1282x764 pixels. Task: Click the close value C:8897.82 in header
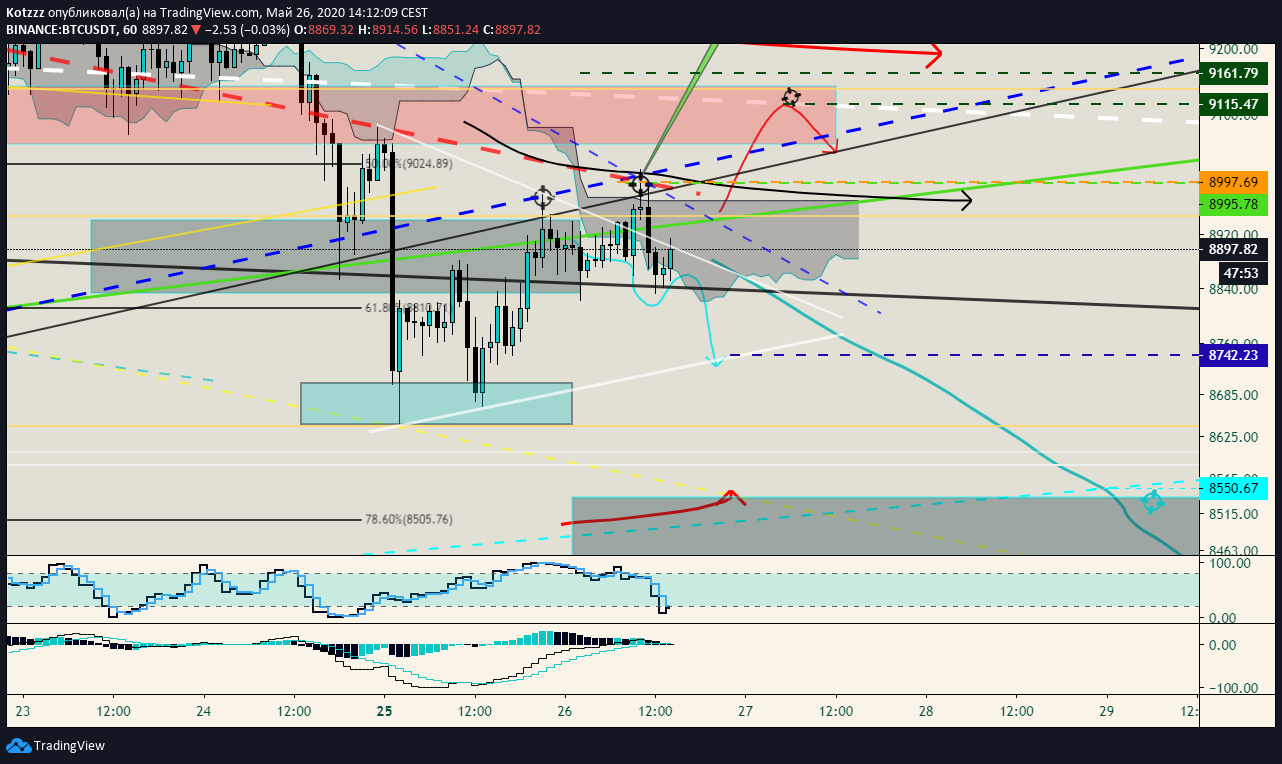512,30
